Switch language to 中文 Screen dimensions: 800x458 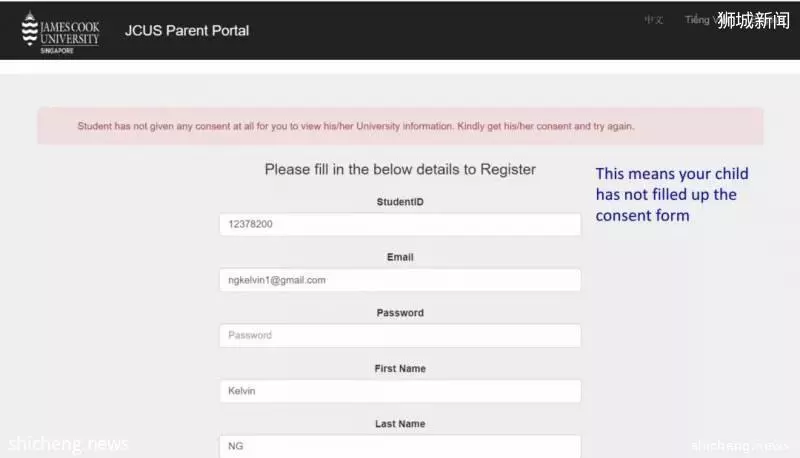(x=654, y=20)
